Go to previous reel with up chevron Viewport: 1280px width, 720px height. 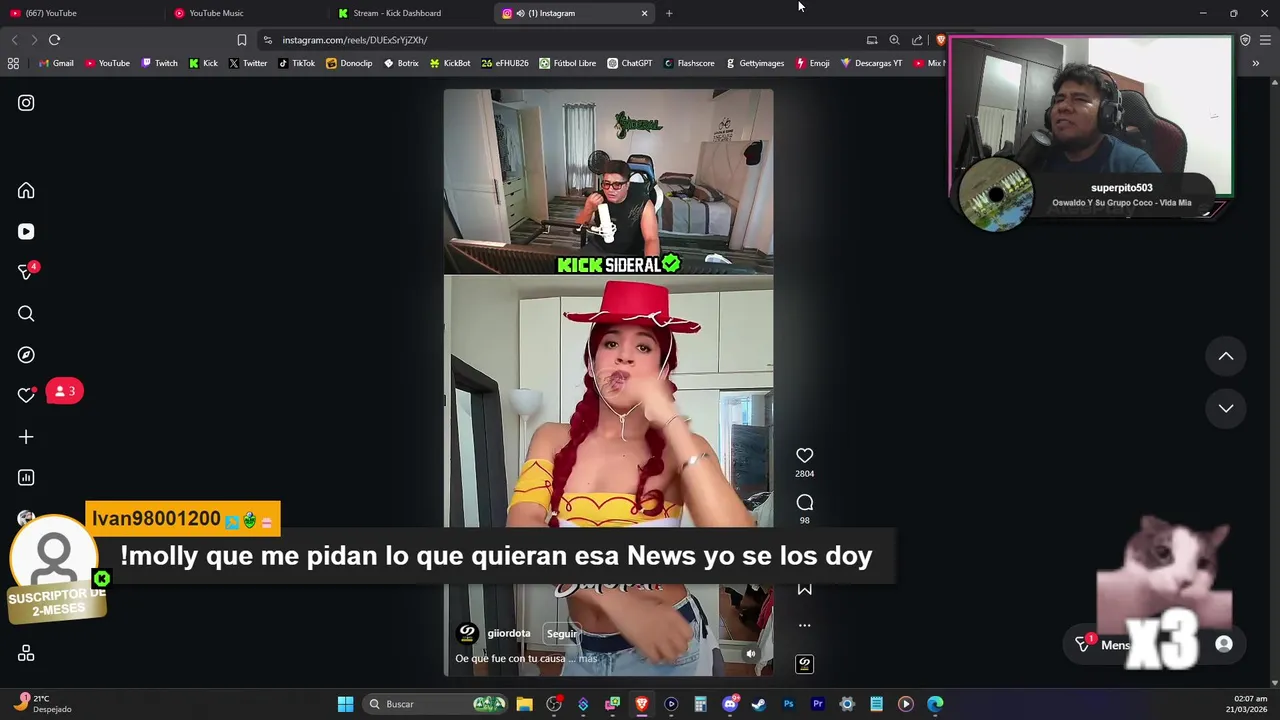pyautogui.click(x=1226, y=357)
